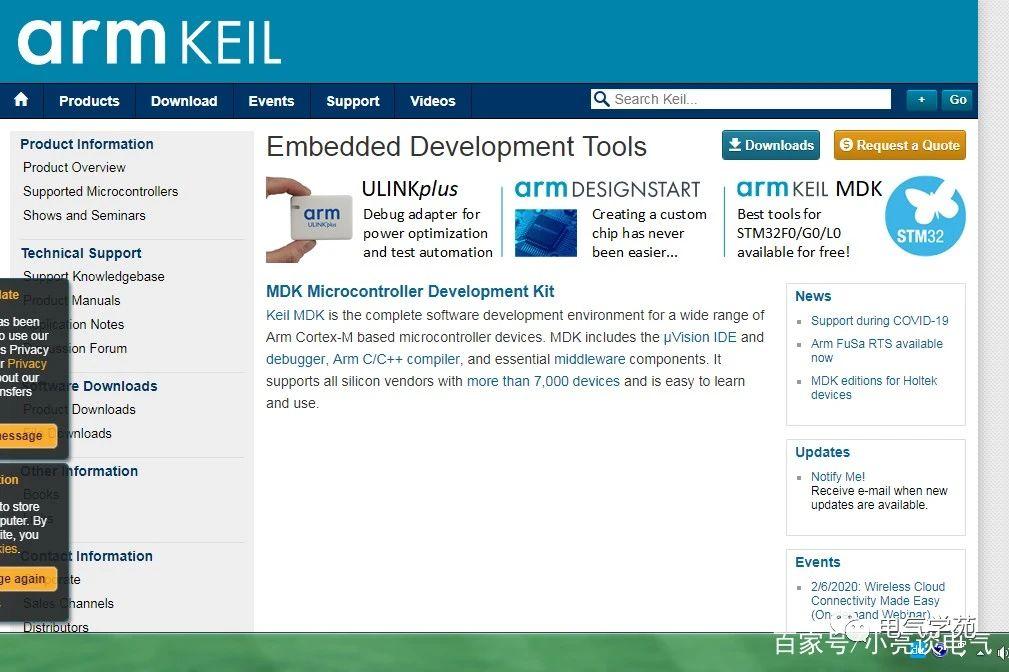
Task: Click the blue Downloads button
Action: [771, 145]
